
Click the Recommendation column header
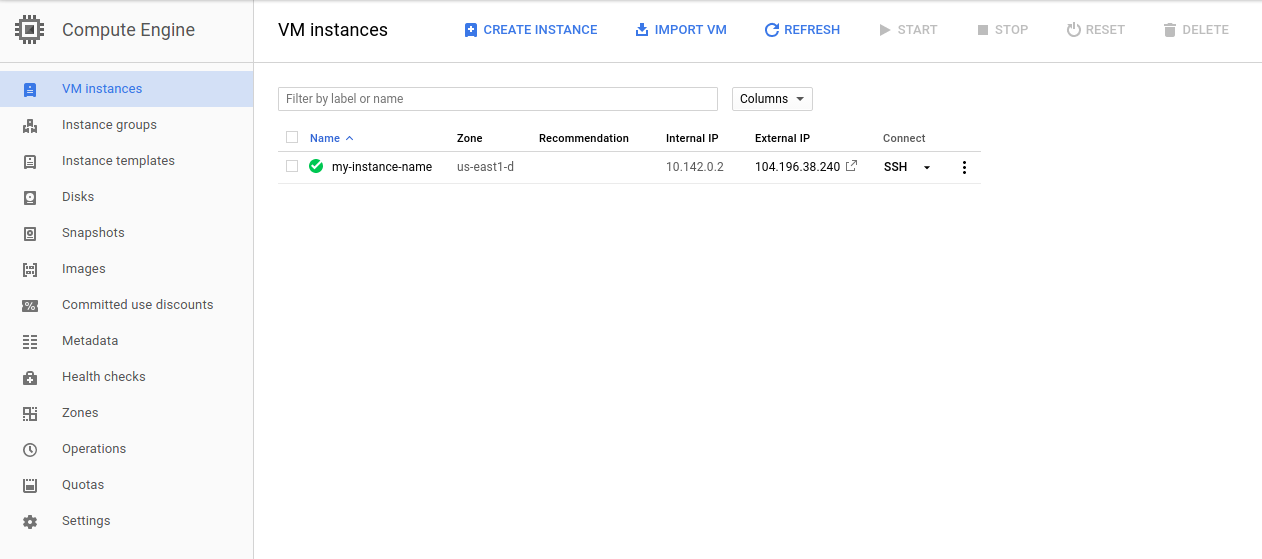coord(584,138)
